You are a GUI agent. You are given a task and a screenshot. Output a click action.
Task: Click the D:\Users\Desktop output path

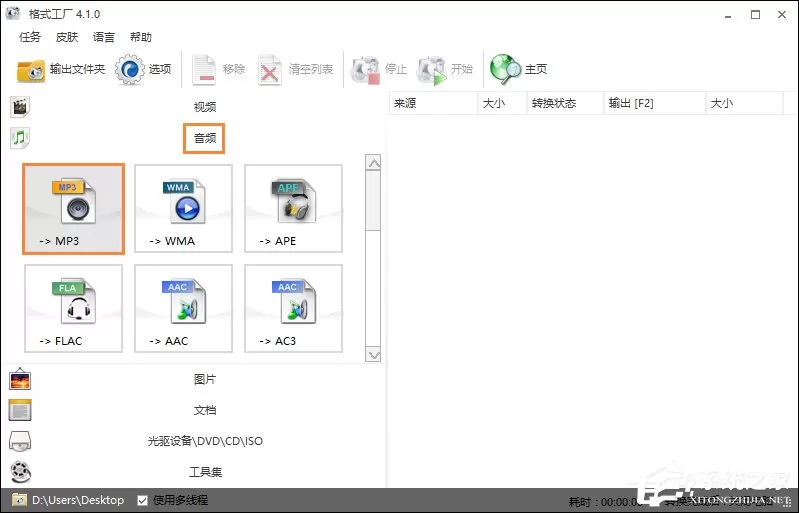(x=78, y=500)
